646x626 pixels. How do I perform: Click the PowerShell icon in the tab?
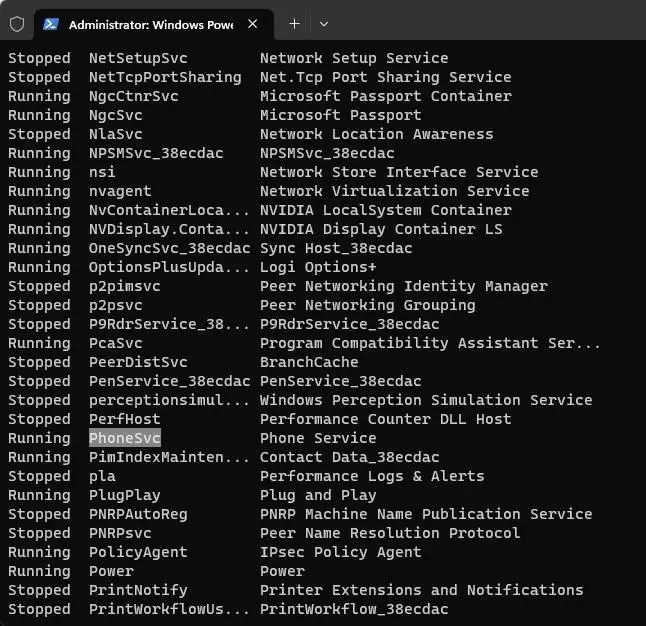[x=50, y=24]
